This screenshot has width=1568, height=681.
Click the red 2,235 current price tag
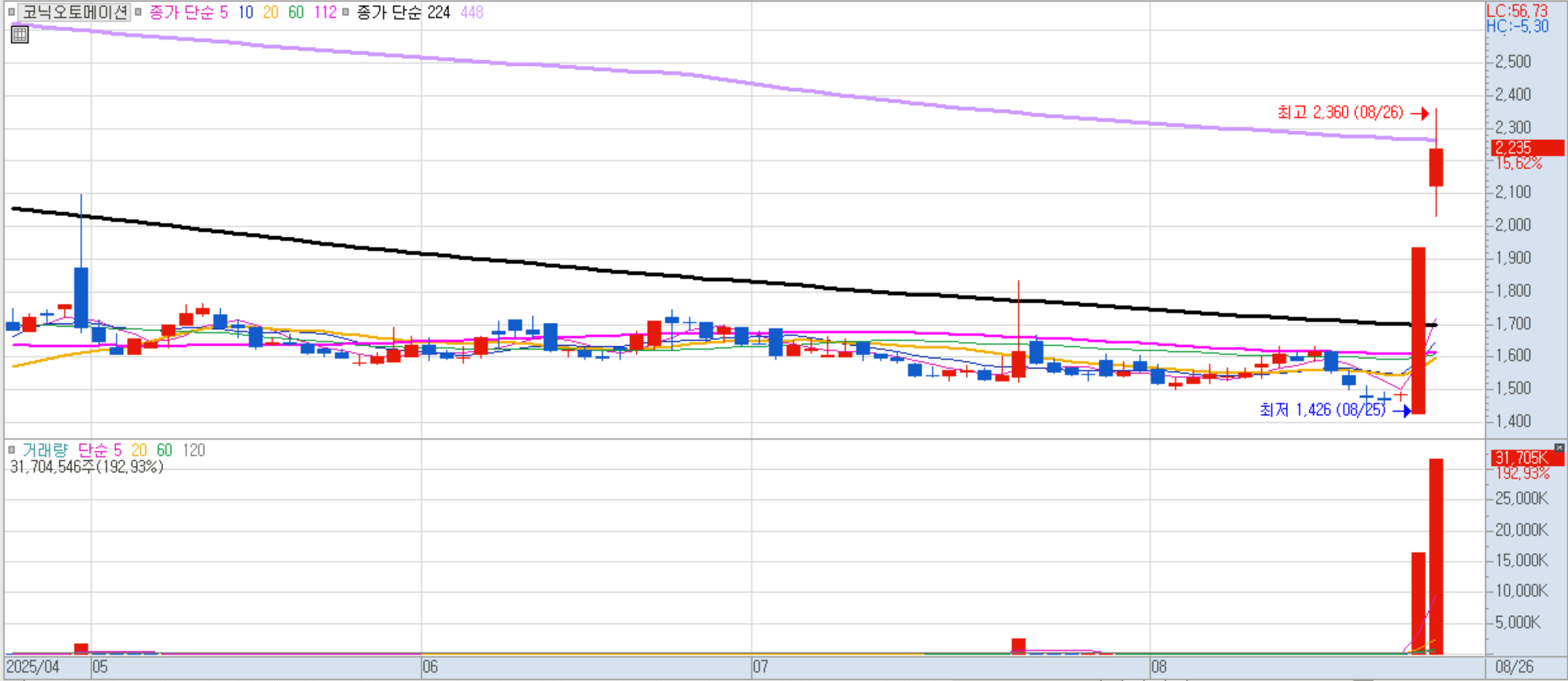coord(1528,148)
